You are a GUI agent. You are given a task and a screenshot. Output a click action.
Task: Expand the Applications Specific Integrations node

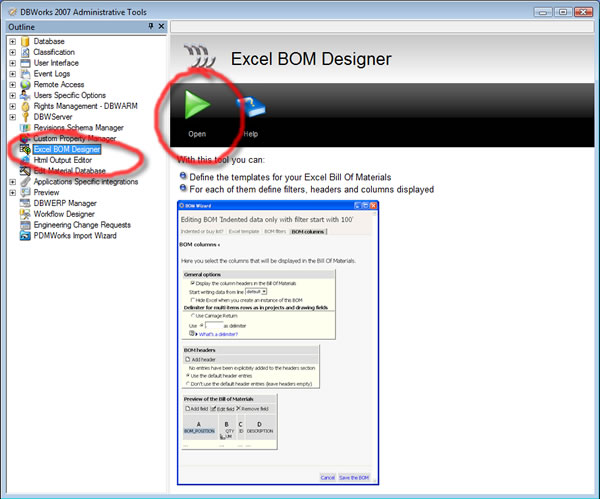coord(13,182)
